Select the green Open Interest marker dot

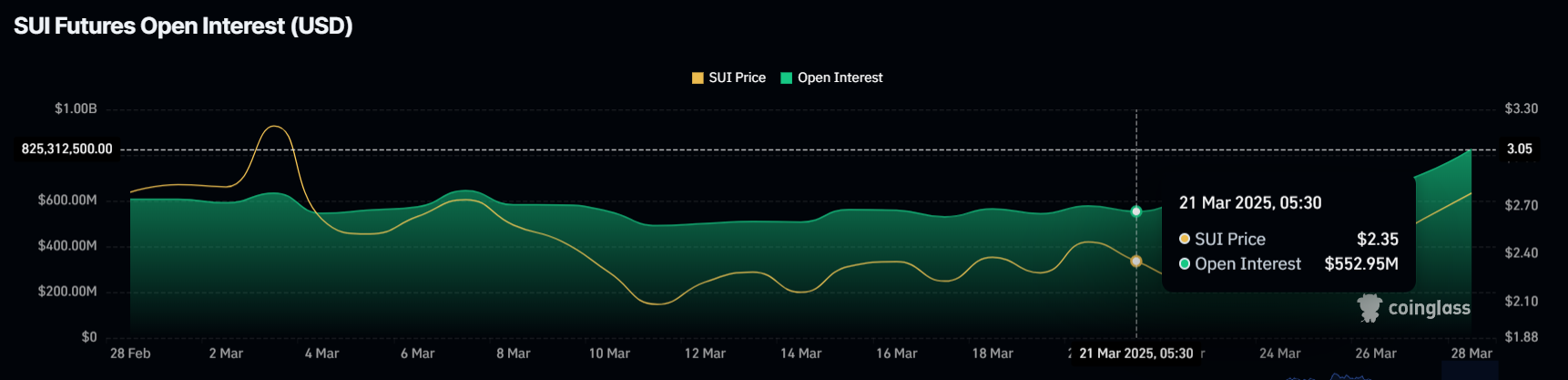coord(1135,211)
